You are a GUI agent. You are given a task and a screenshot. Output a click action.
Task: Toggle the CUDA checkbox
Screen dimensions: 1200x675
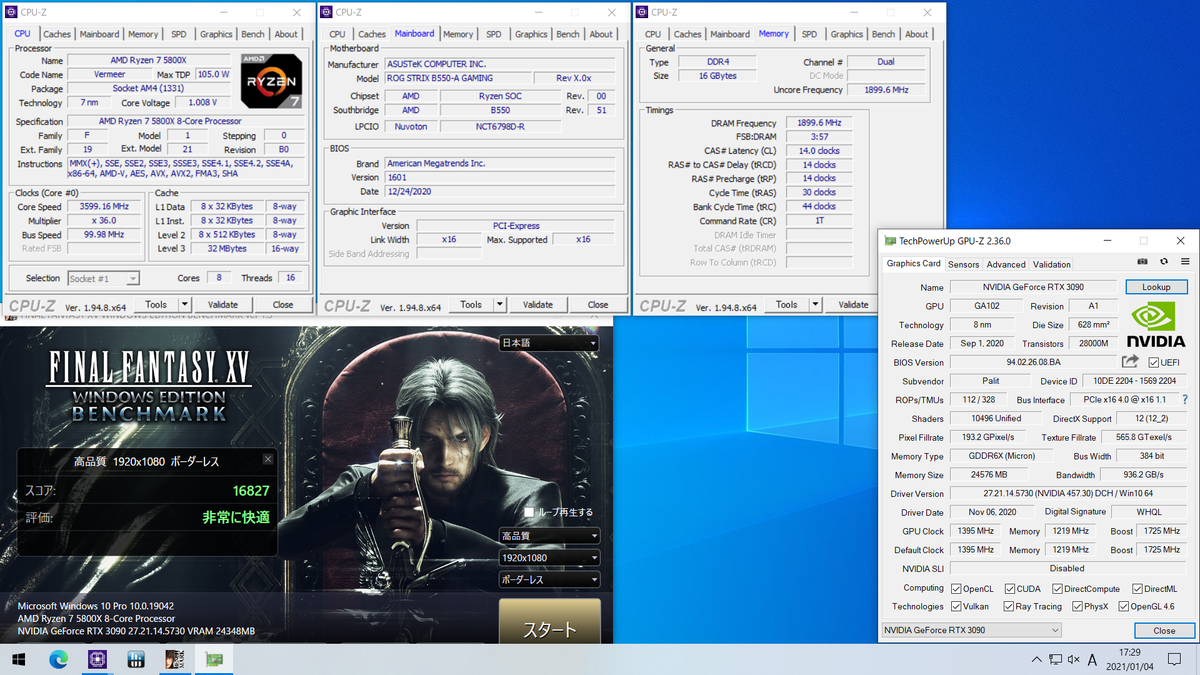click(1010, 589)
